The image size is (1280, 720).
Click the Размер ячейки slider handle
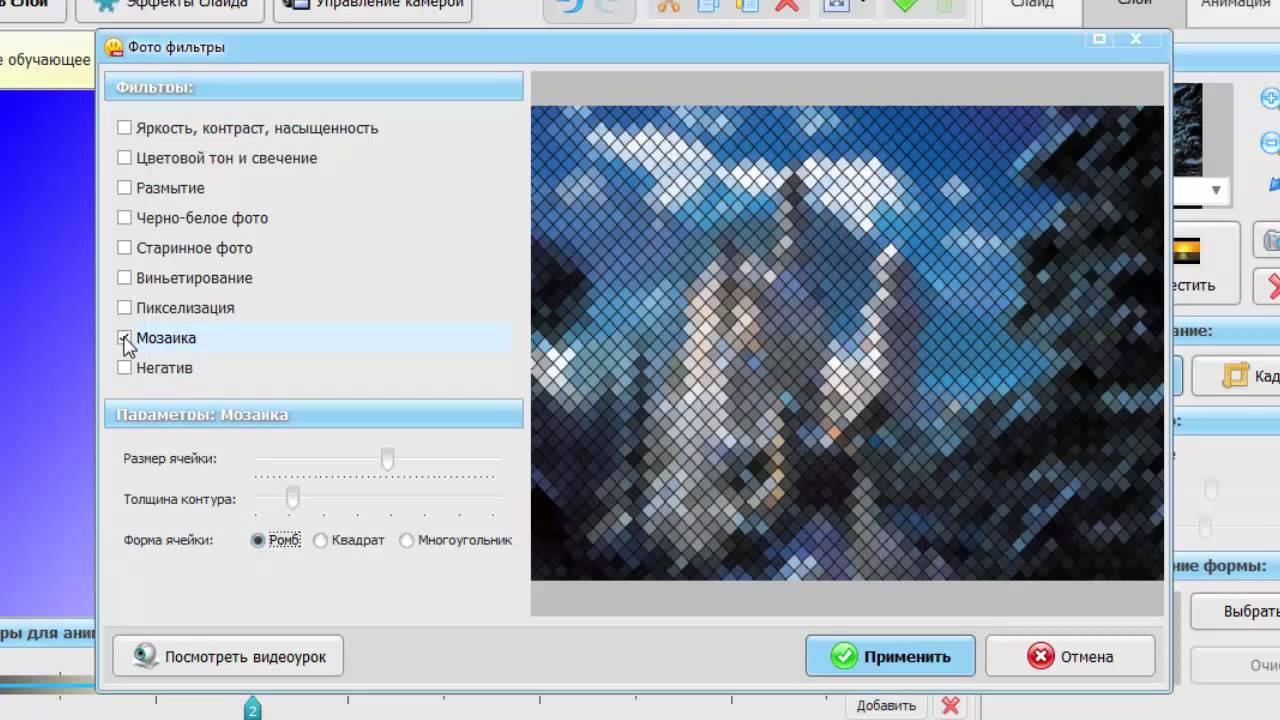click(x=387, y=459)
